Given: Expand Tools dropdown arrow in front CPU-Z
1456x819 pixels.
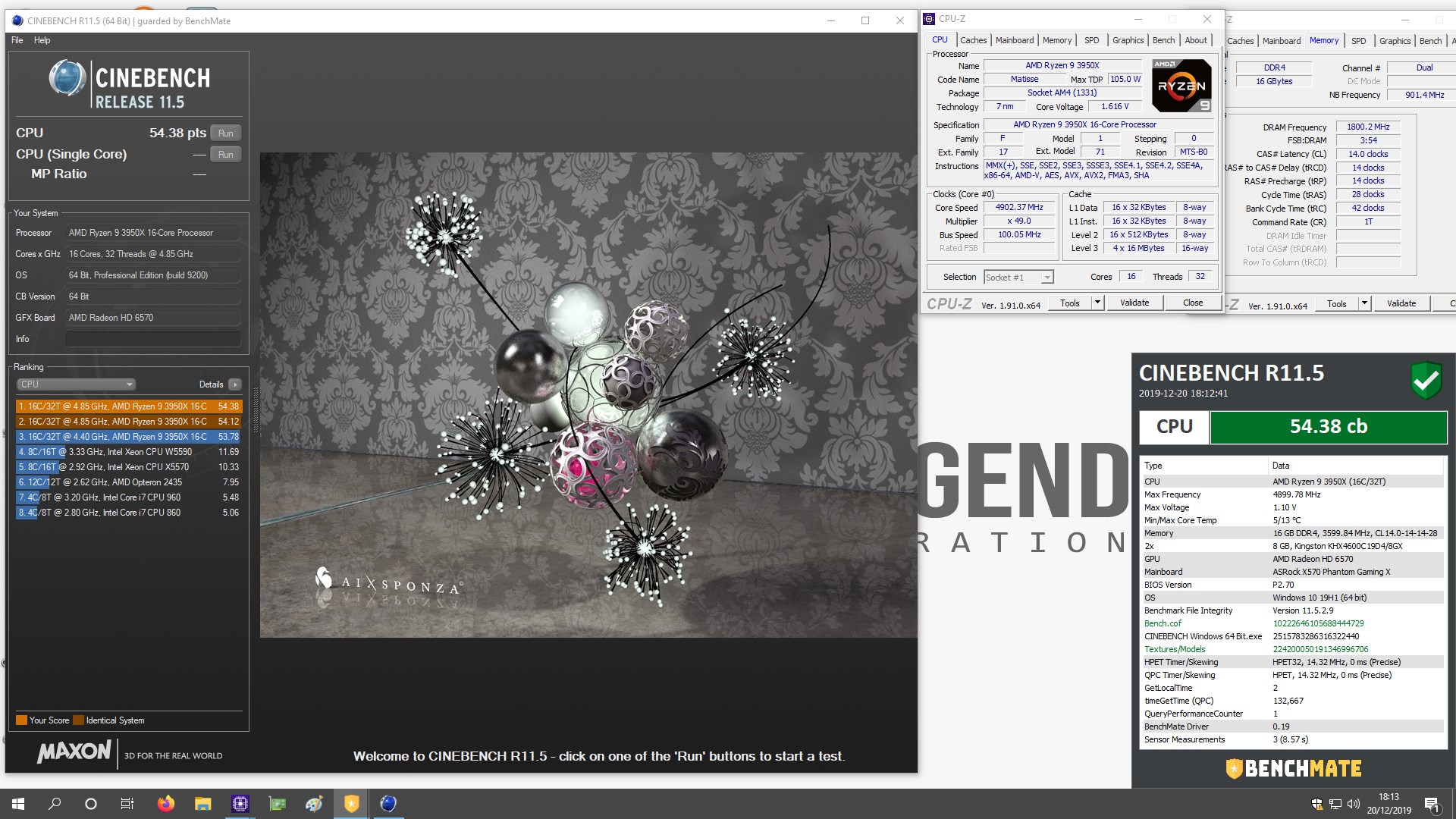Looking at the screenshot, I should click(1097, 303).
